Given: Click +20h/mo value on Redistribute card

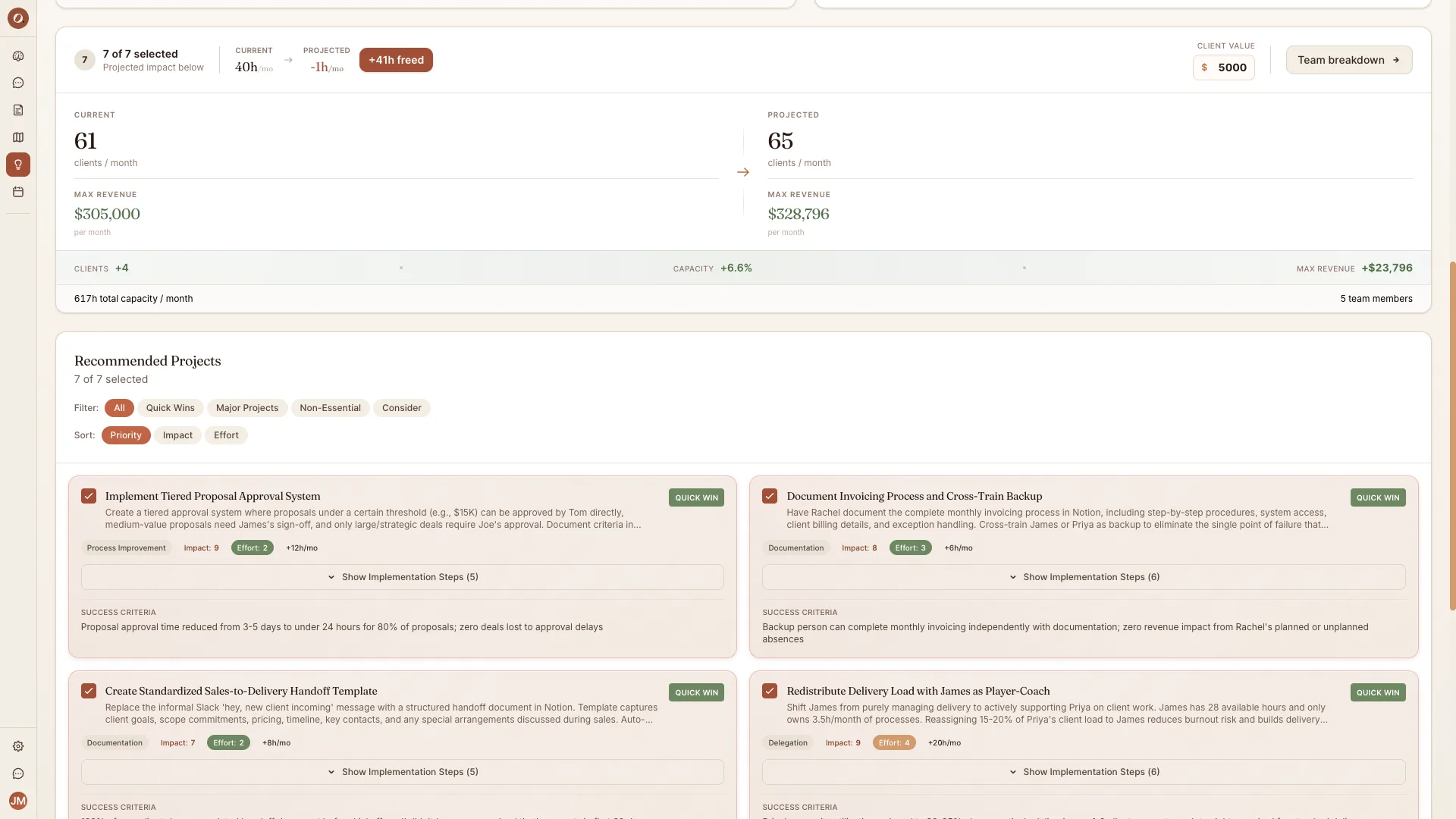Looking at the screenshot, I should pos(944,742).
